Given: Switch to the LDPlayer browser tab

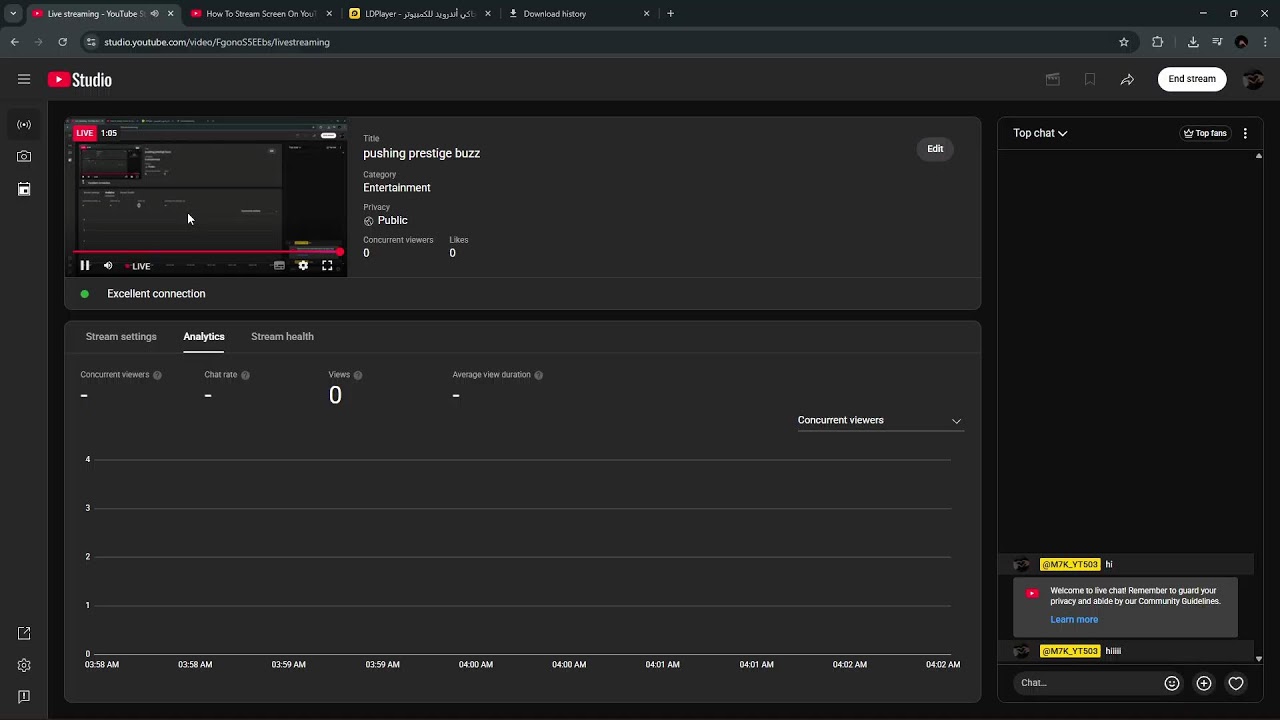Looking at the screenshot, I should (420, 14).
